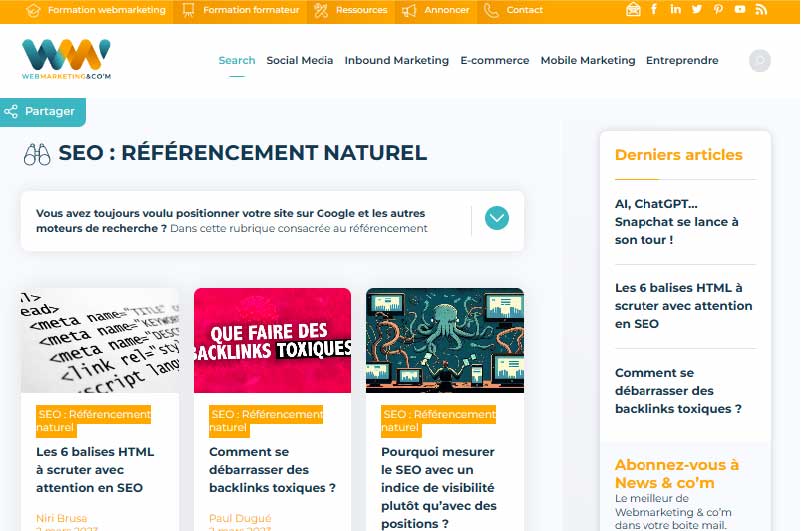Click author name Paul Dugué
Image resolution: width=801 pixels, height=531 pixels.
click(x=240, y=518)
